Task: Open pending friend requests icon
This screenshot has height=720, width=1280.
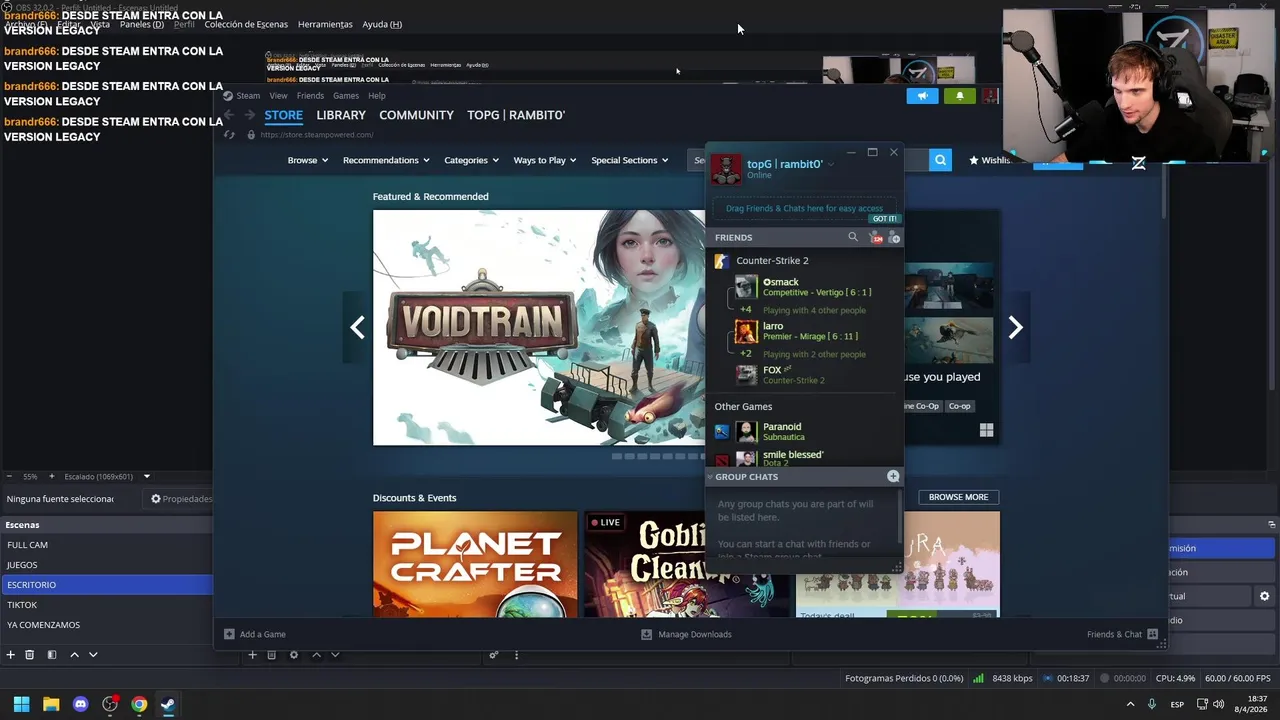Action: point(875,237)
